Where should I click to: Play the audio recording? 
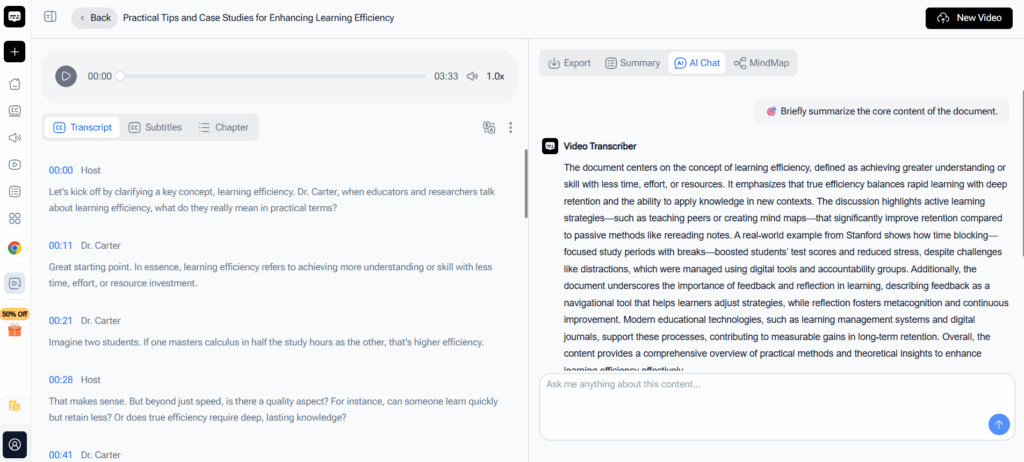(x=66, y=76)
